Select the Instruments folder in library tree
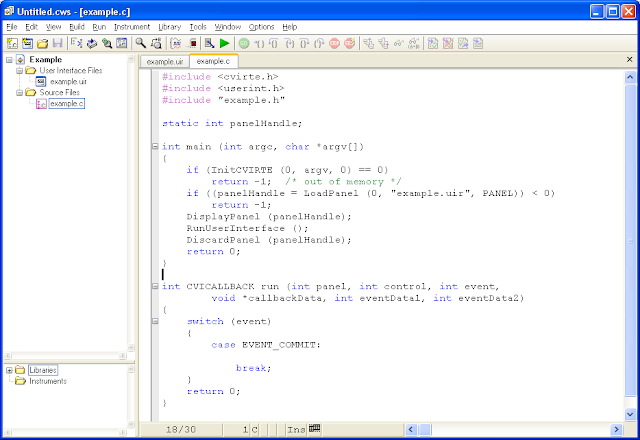 (x=48, y=381)
